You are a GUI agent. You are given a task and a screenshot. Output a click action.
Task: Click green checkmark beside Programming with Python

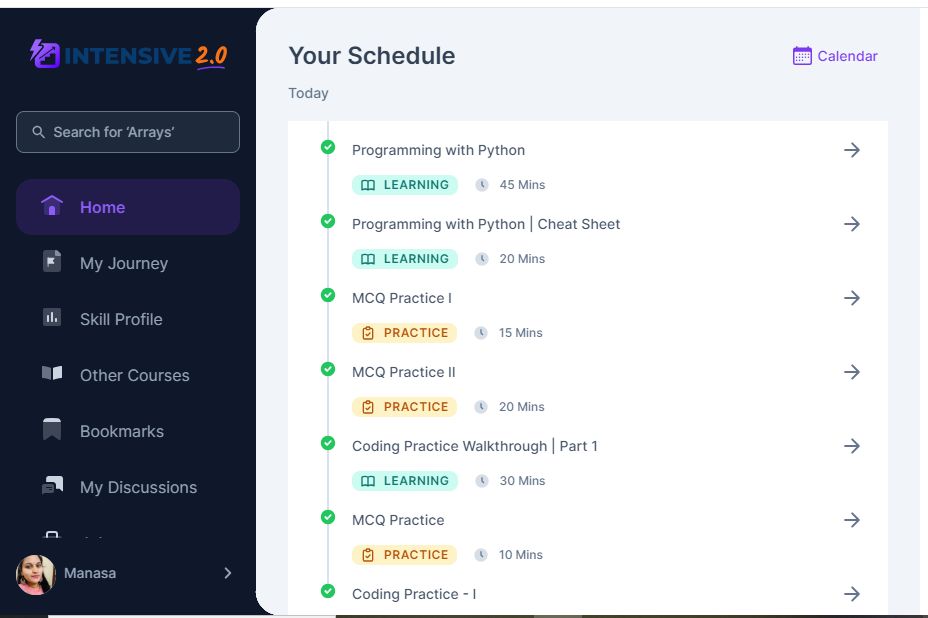click(x=328, y=147)
